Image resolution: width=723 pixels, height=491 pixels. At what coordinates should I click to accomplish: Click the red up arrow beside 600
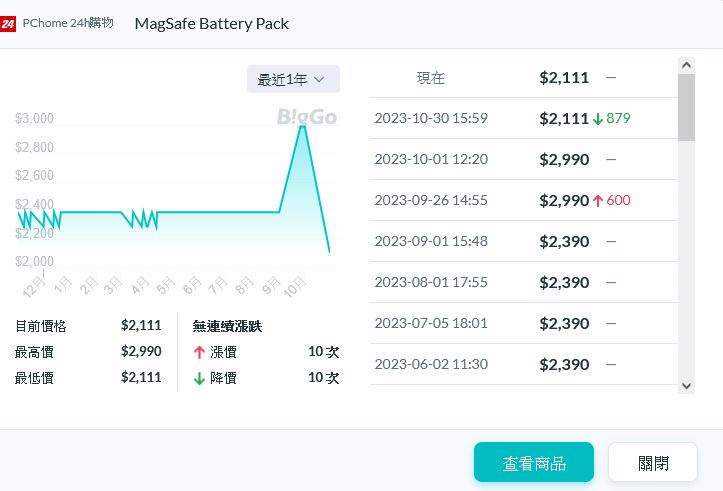[598, 200]
